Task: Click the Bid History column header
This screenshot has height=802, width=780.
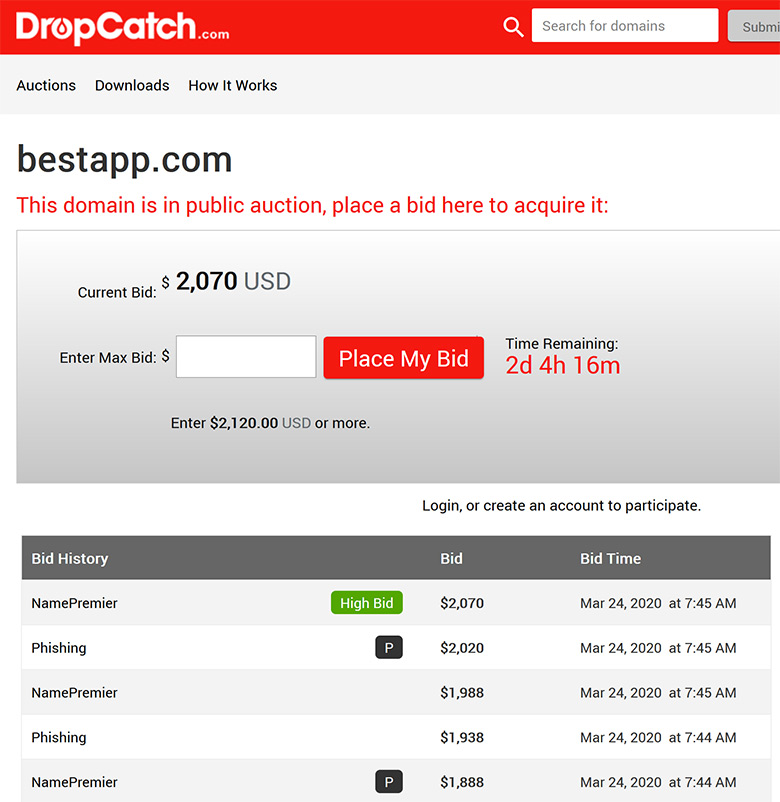Action: click(70, 559)
